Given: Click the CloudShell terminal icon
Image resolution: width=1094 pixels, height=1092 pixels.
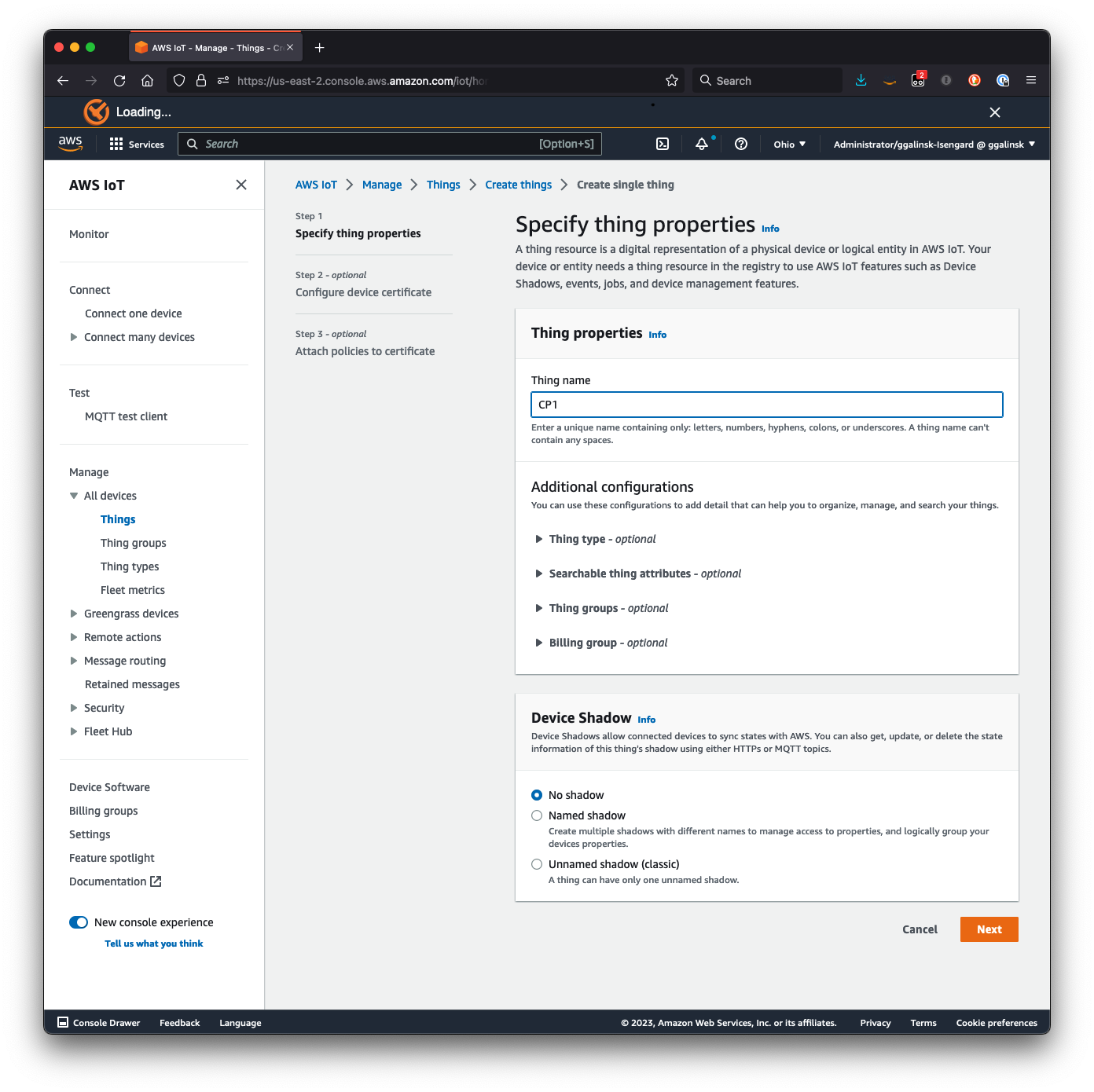Looking at the screenshot, I should pyautogui.click(x=662, y=144).
